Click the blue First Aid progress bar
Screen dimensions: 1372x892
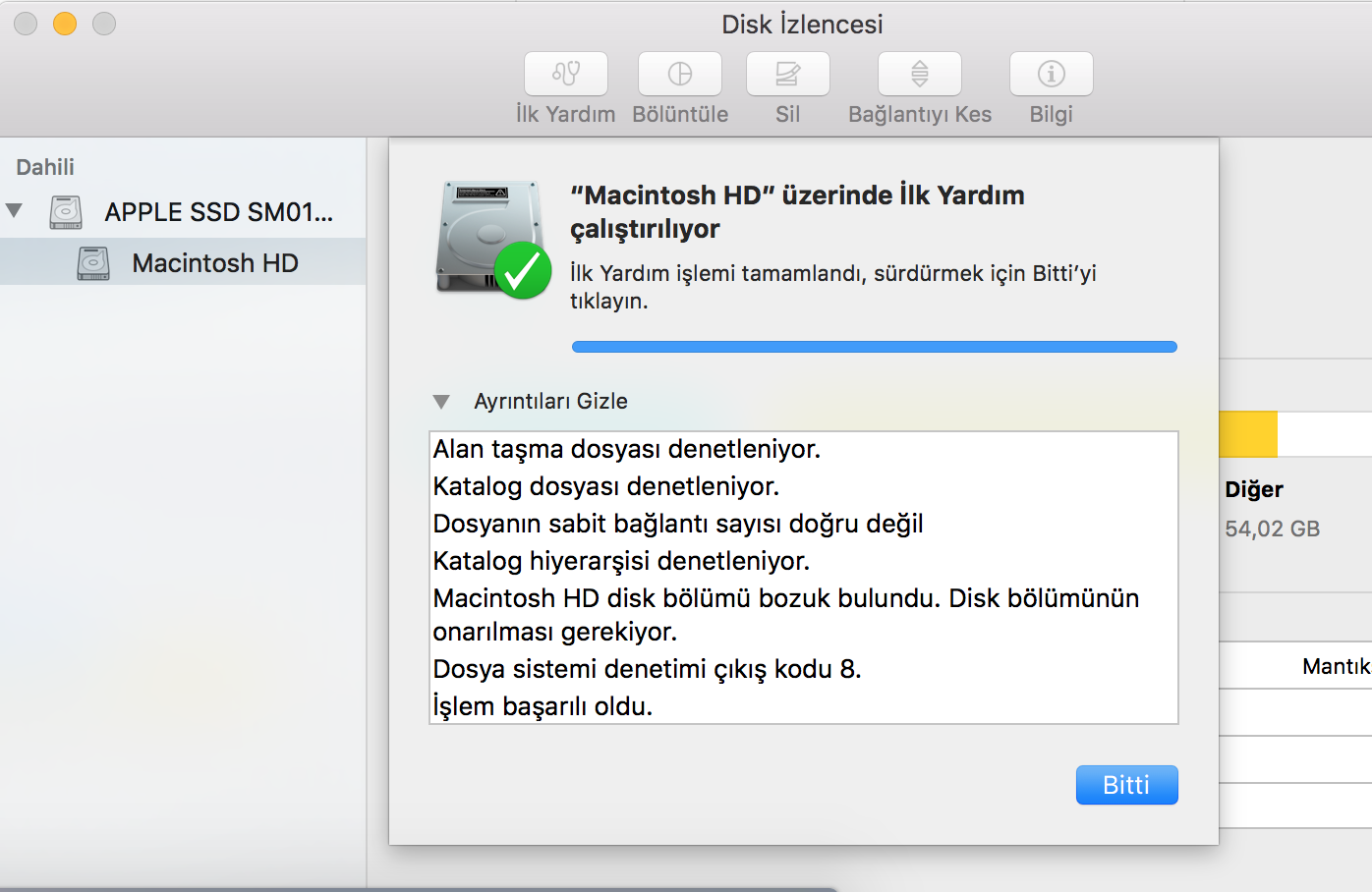[874, 347]
